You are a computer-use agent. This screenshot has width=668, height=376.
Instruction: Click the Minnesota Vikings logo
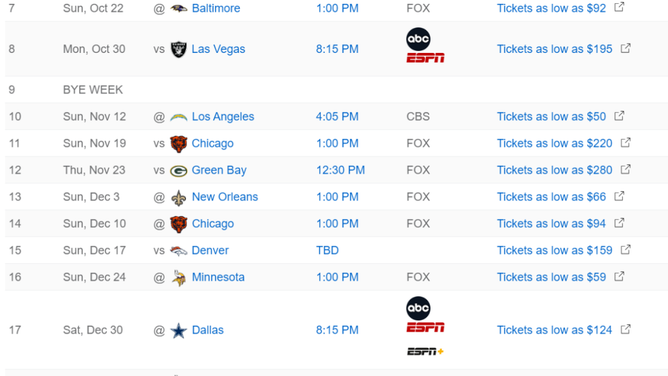click(179, 278)
